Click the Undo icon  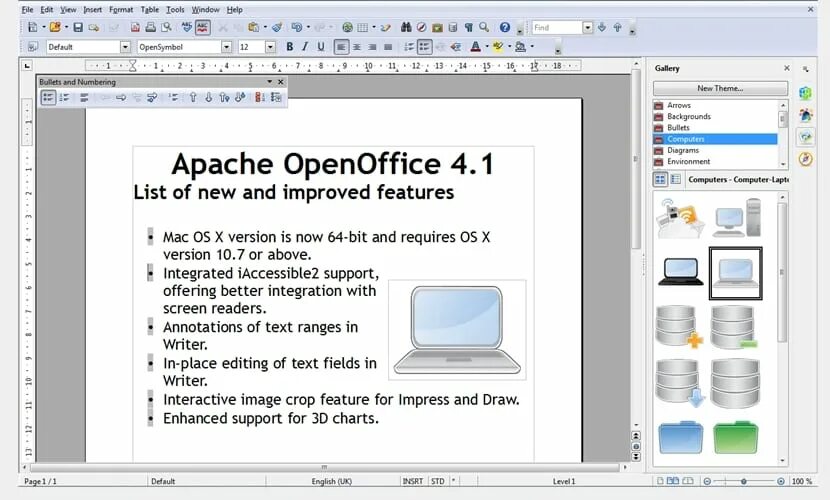pyautogui.click(x=296, y=28)
